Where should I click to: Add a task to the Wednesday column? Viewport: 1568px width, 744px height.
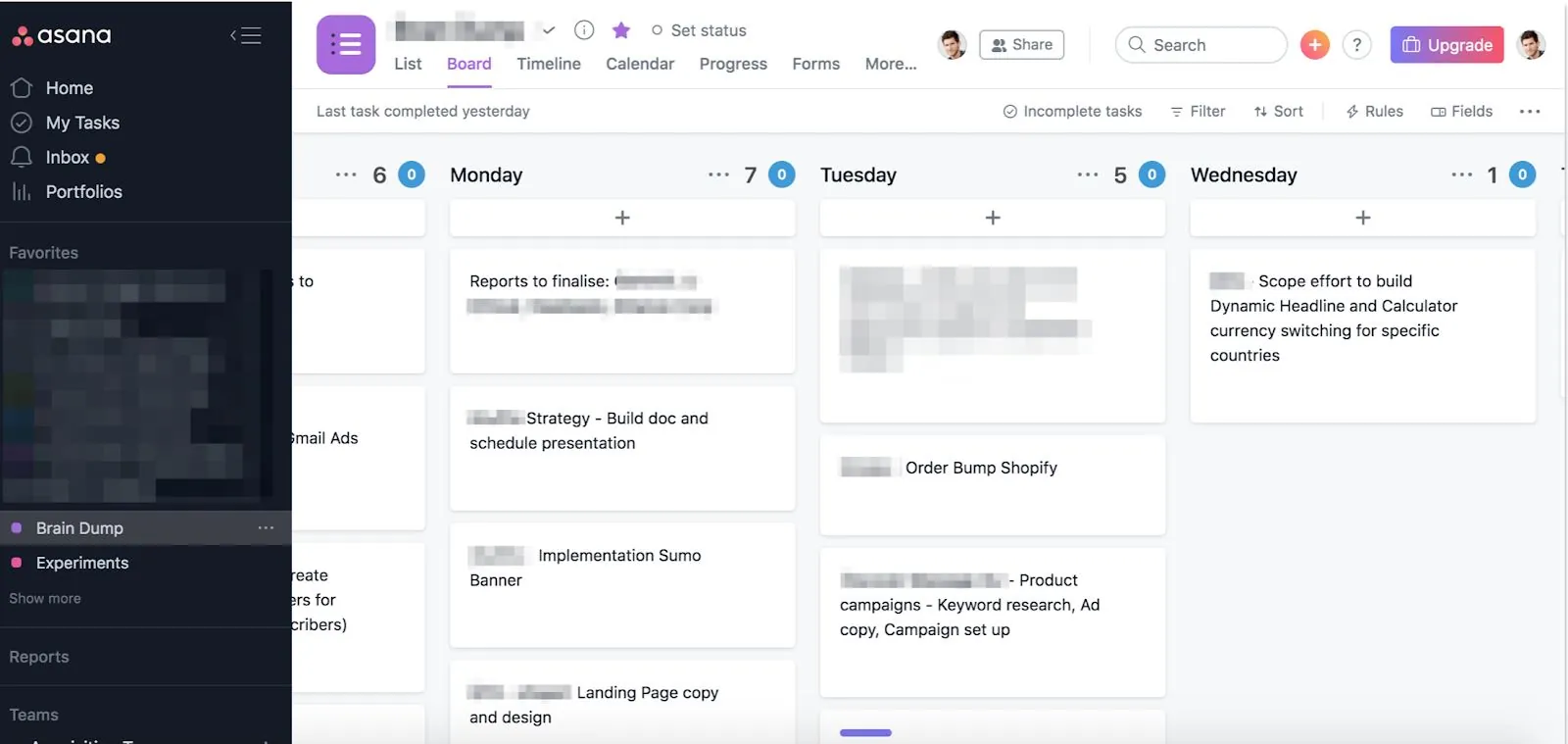coord(1363,218)
